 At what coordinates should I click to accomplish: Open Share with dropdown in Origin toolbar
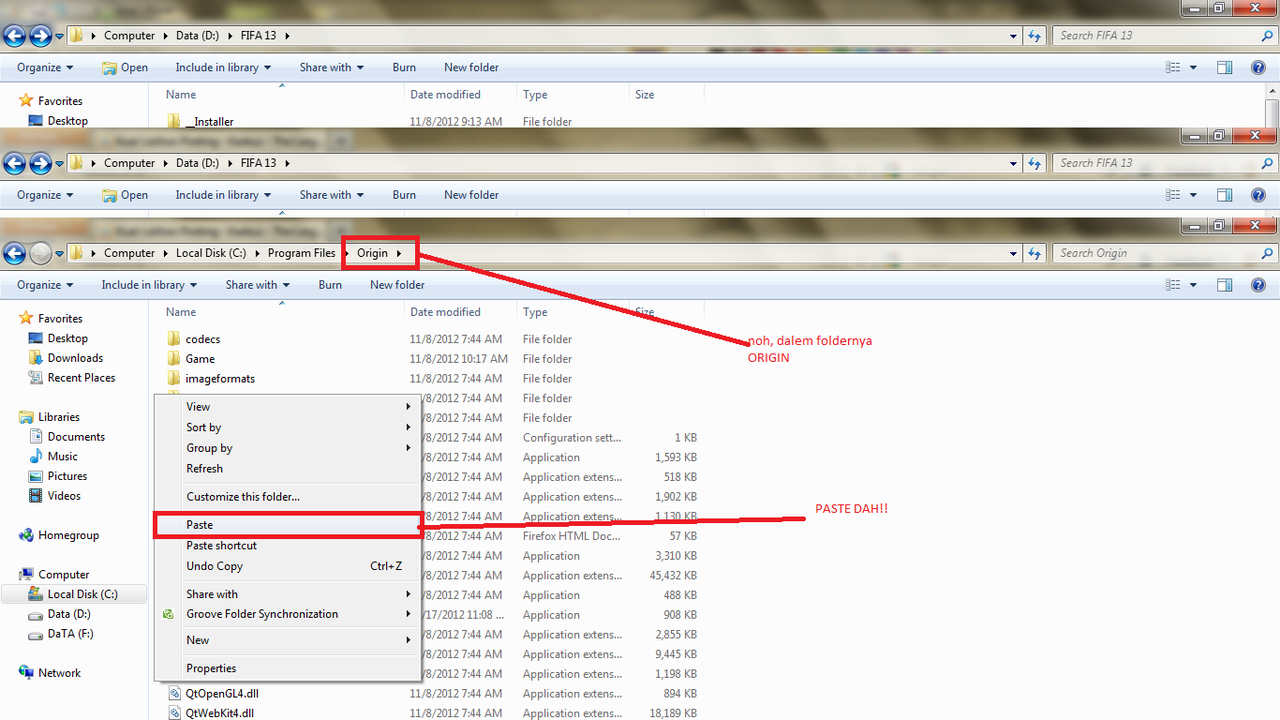(x=257, y=285)
